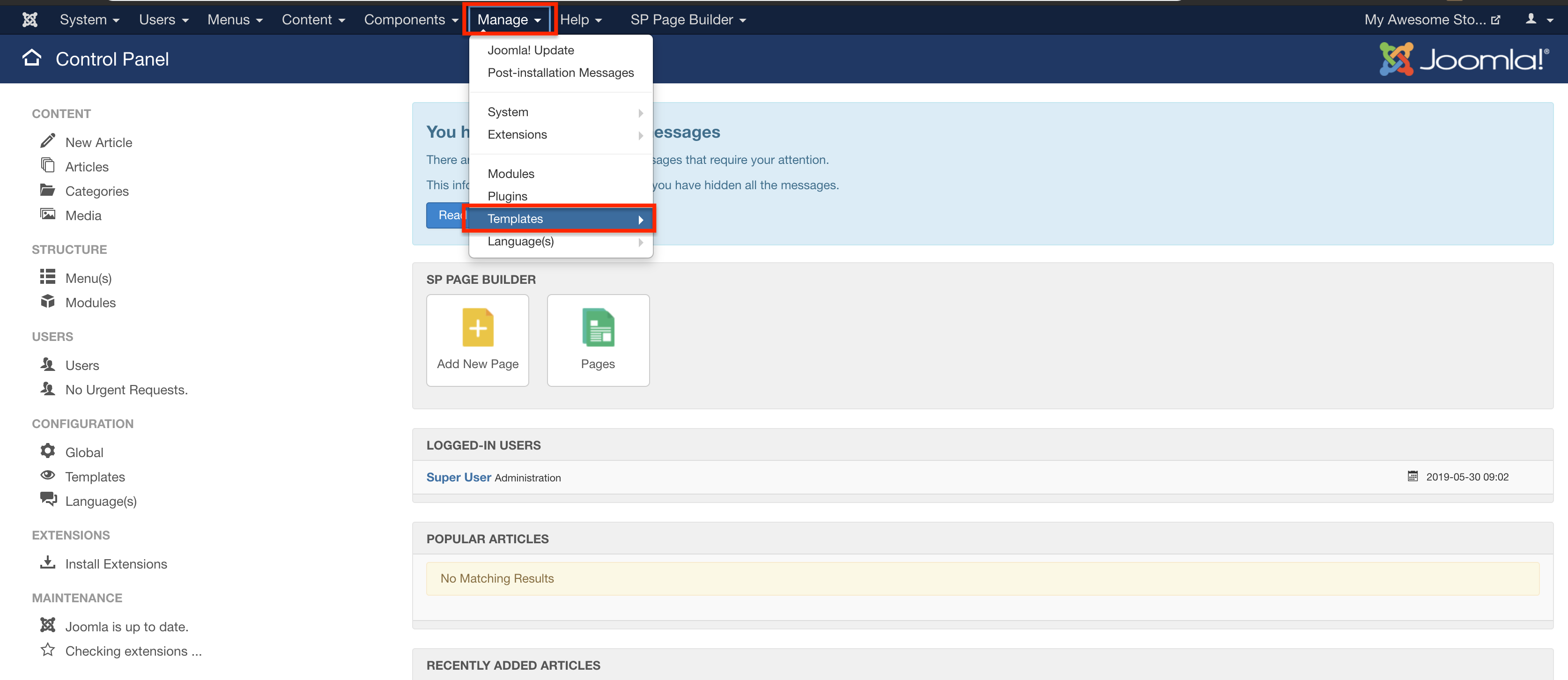
Task: Open the user account icon menu
Action: [x=1539, y=20]
